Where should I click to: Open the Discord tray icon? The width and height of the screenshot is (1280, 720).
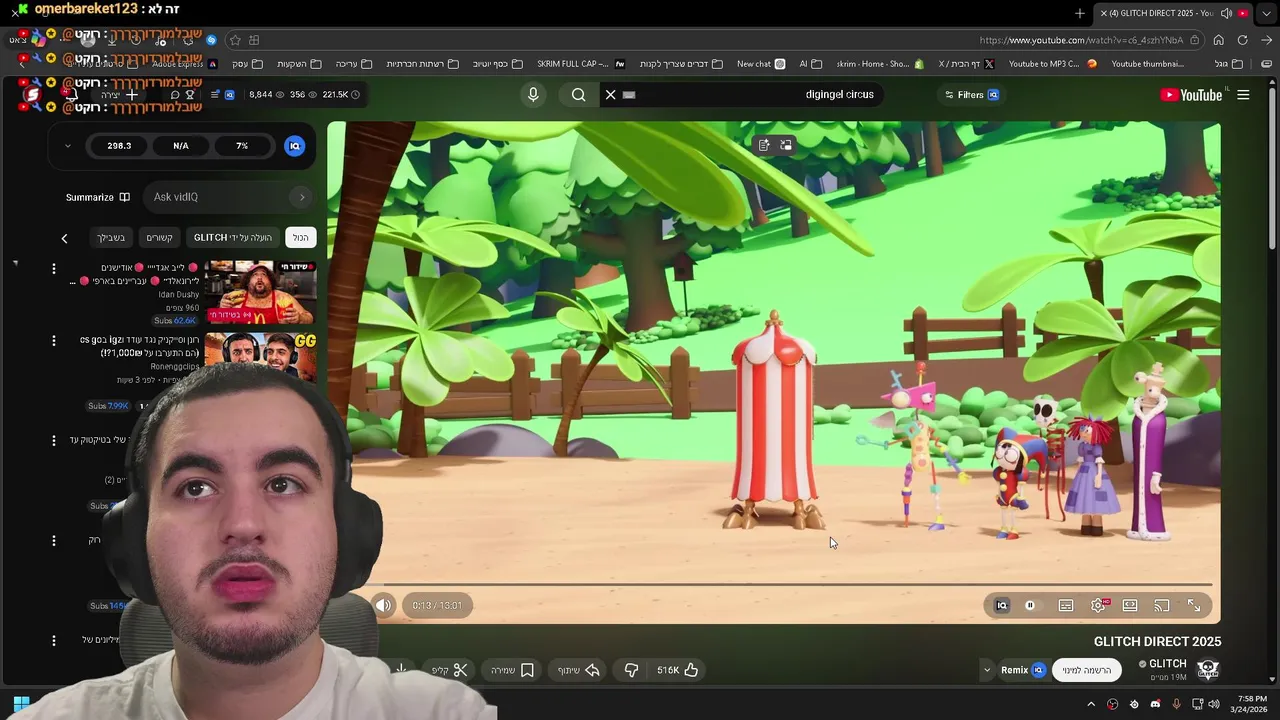tap(1155, 704)
